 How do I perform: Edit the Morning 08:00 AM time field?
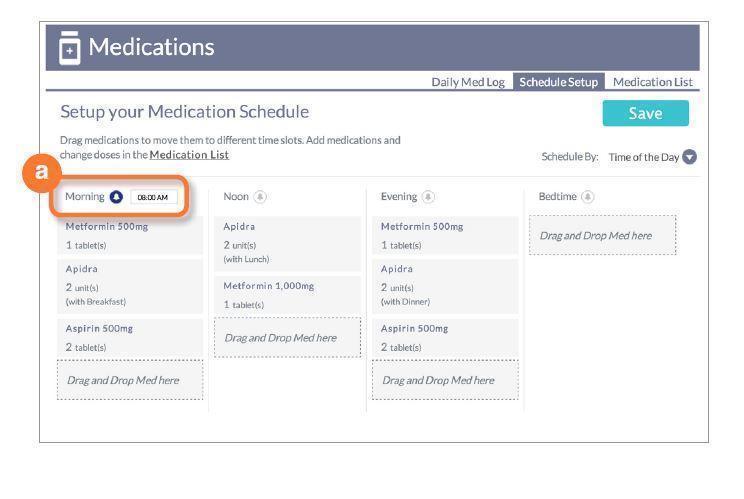pos(153,197)
